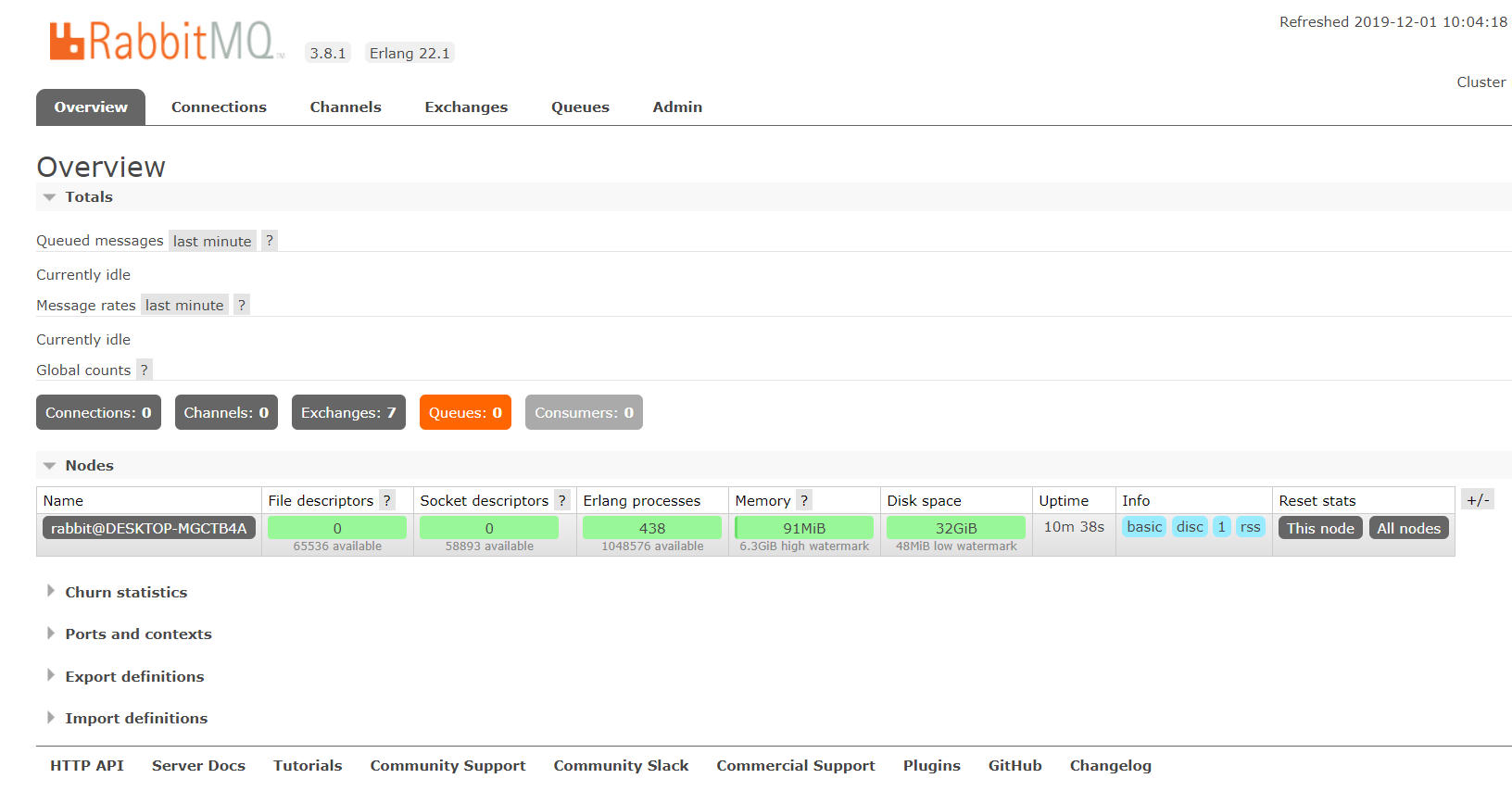
Task: Click the Exchanges: 7 count button
Action: [348, 412]
